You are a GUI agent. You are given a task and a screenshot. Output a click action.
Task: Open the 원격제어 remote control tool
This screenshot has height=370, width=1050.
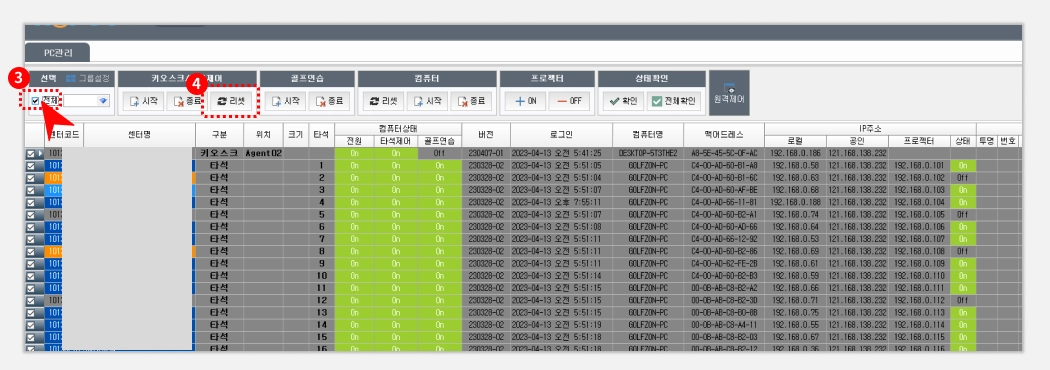coord(729,93)
